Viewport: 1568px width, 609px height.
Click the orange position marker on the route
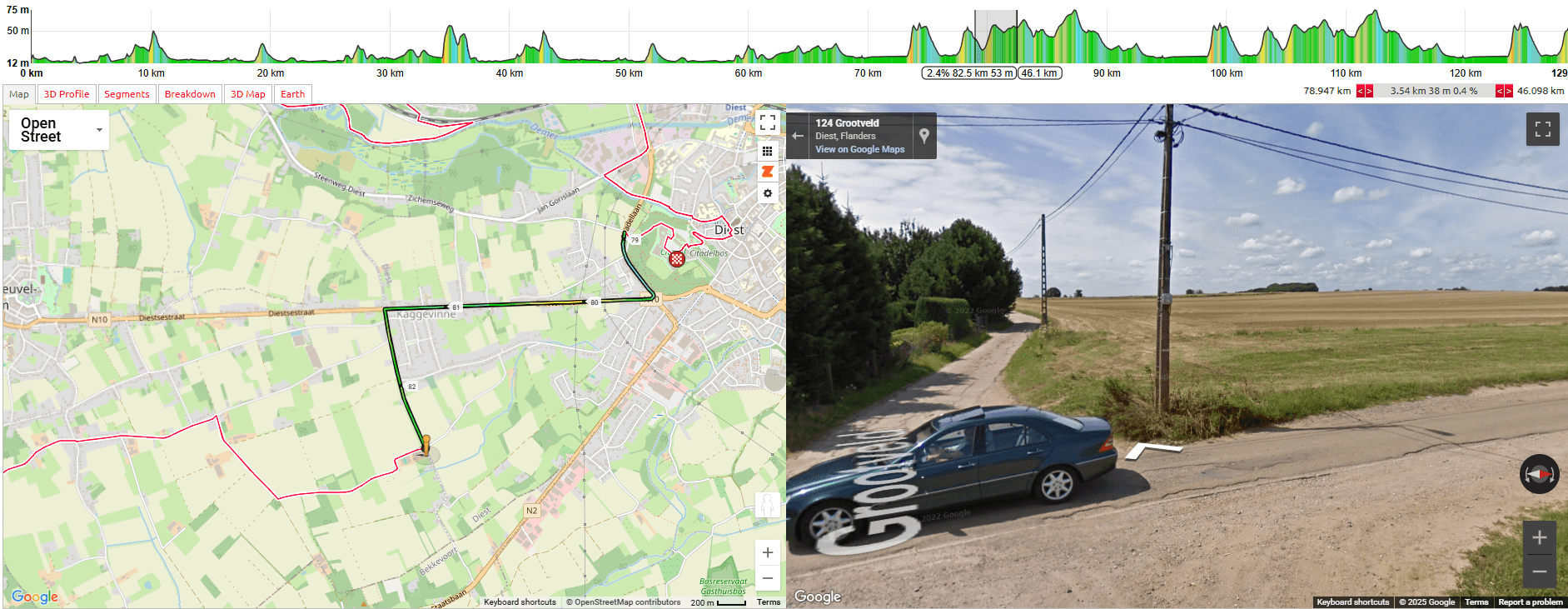pyautogui.click(x=426, y=445)
